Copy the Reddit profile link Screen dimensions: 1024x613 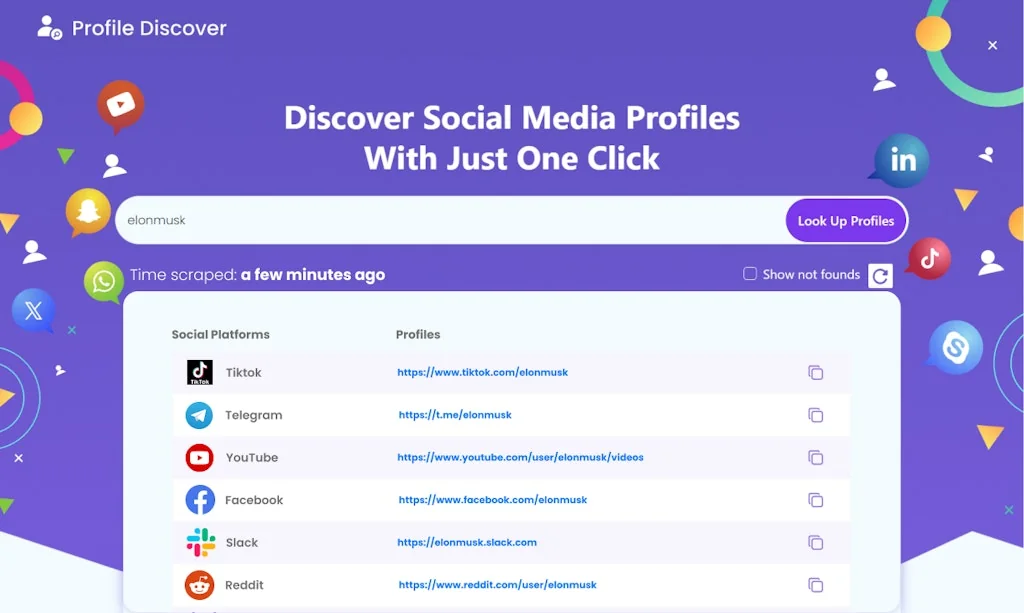click(816, 584)
